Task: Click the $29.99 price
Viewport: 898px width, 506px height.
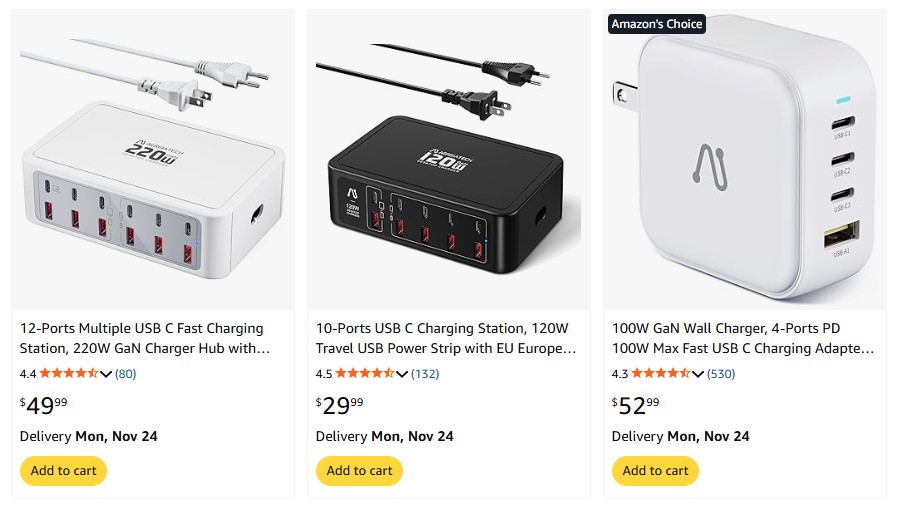Action: (x=339, y=405)
